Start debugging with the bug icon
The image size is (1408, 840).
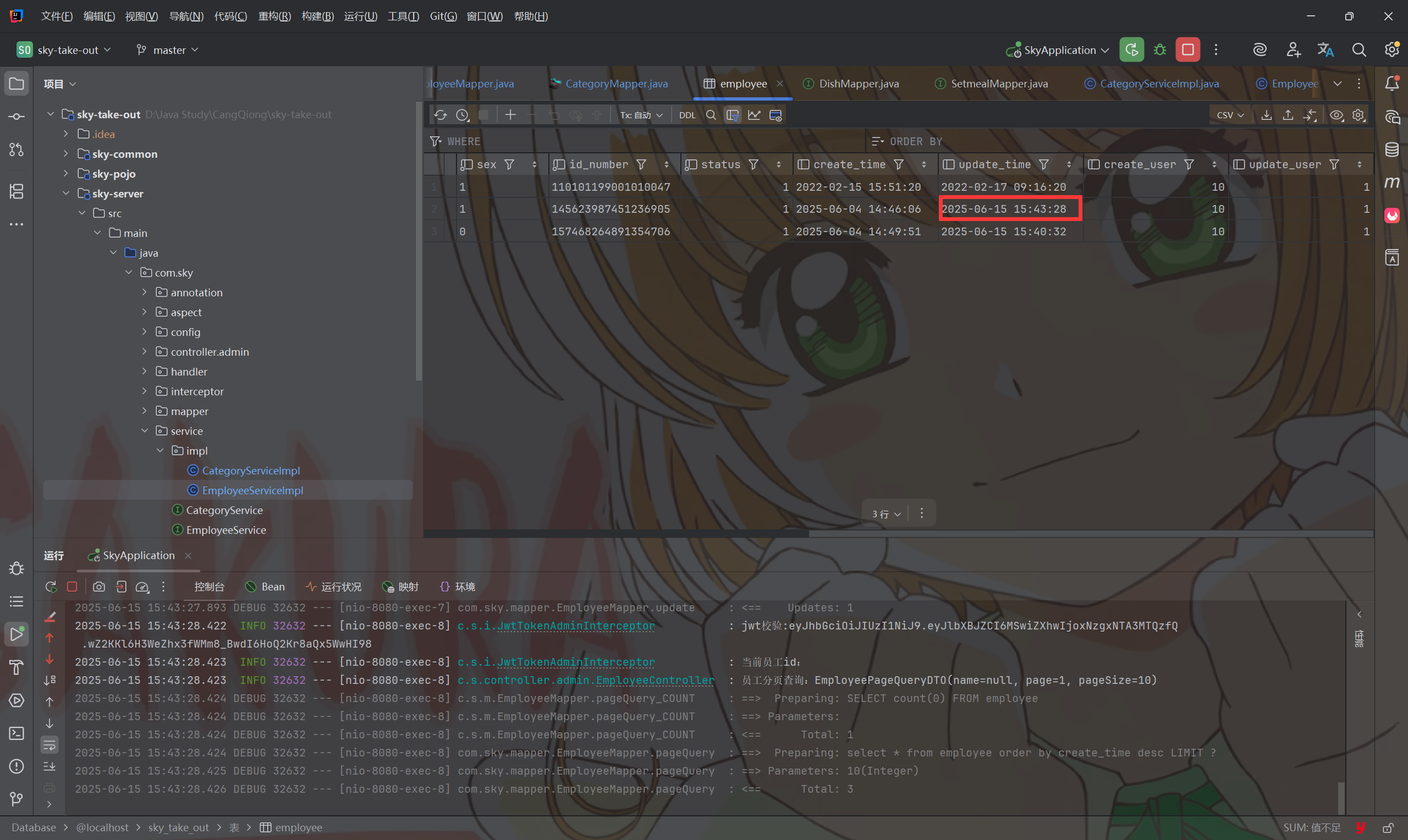click(x=1159, y=50)
